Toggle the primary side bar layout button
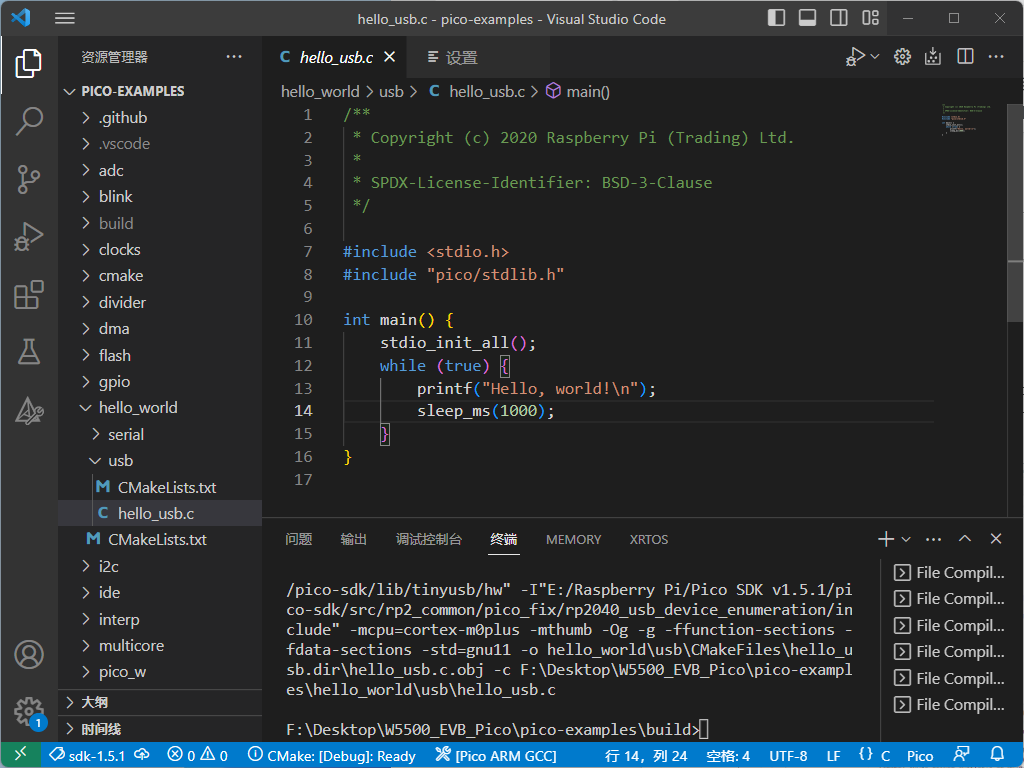 (777, 19)
